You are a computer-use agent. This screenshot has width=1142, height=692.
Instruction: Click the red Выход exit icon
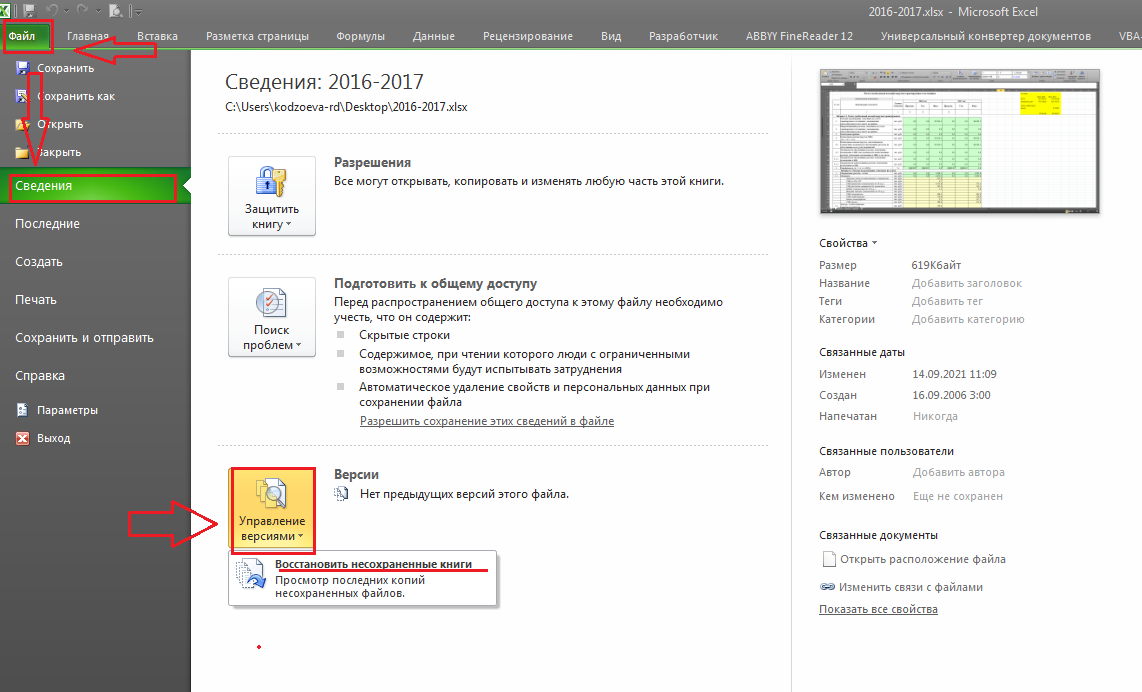(23, 438)
